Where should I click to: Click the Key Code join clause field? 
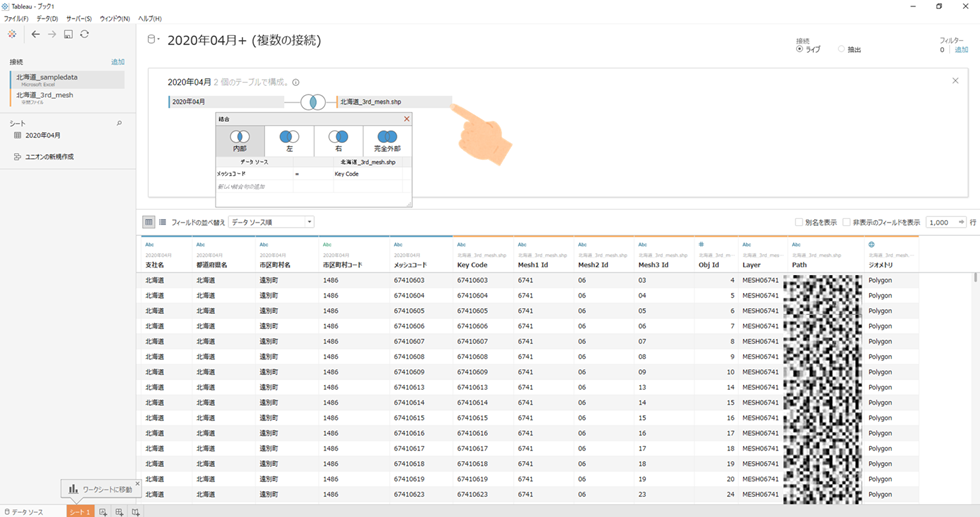[x=368, y=174]
